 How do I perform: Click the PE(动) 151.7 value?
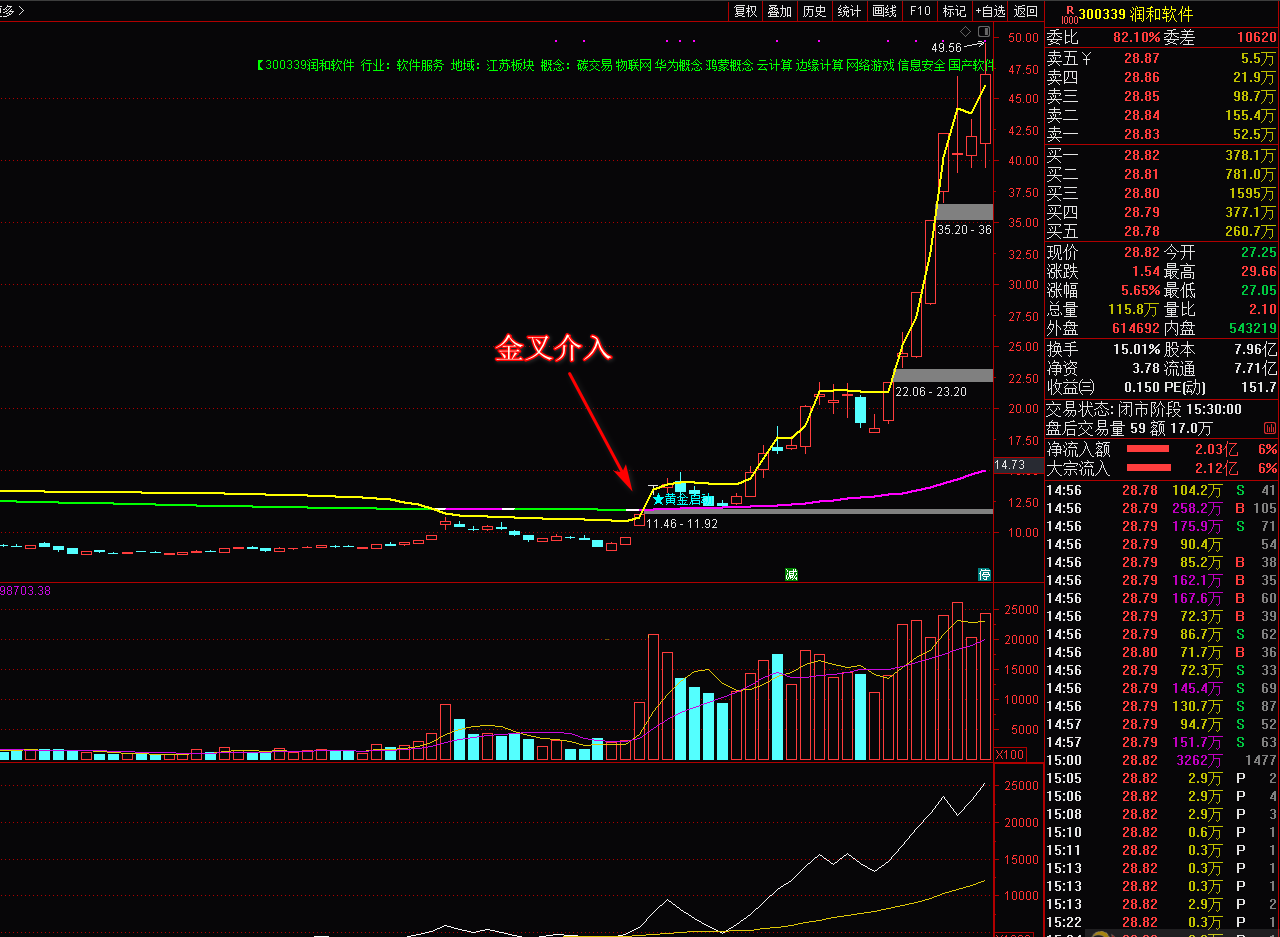click(1259, 387)
